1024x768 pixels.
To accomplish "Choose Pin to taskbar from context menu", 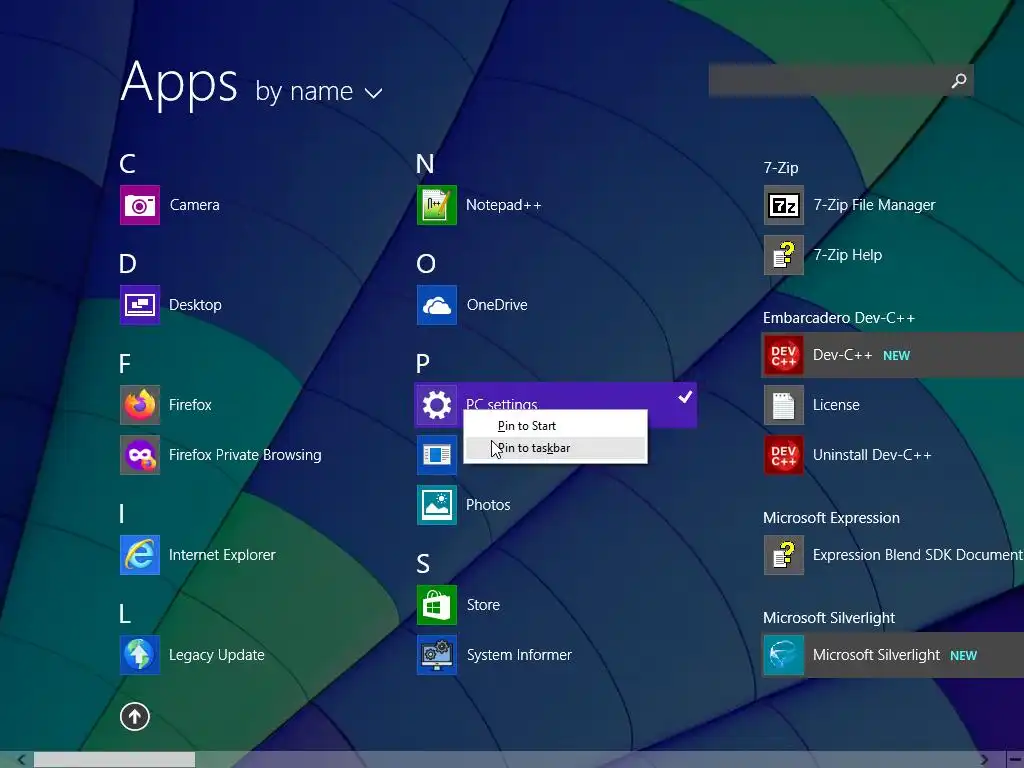I will (x=556, y=448).
